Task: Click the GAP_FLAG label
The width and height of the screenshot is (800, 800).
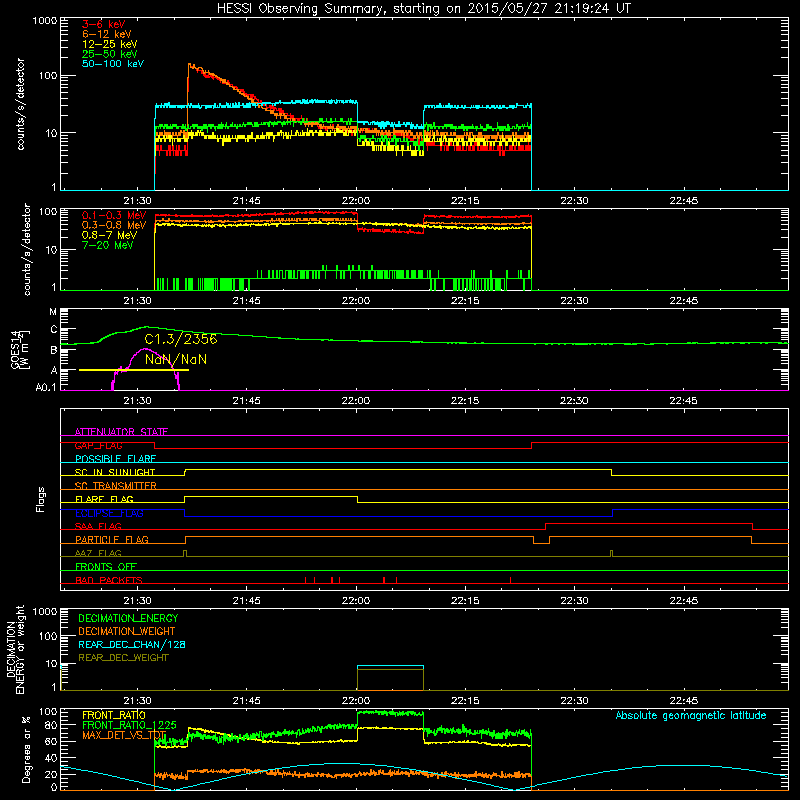Action: click(98, 445)
